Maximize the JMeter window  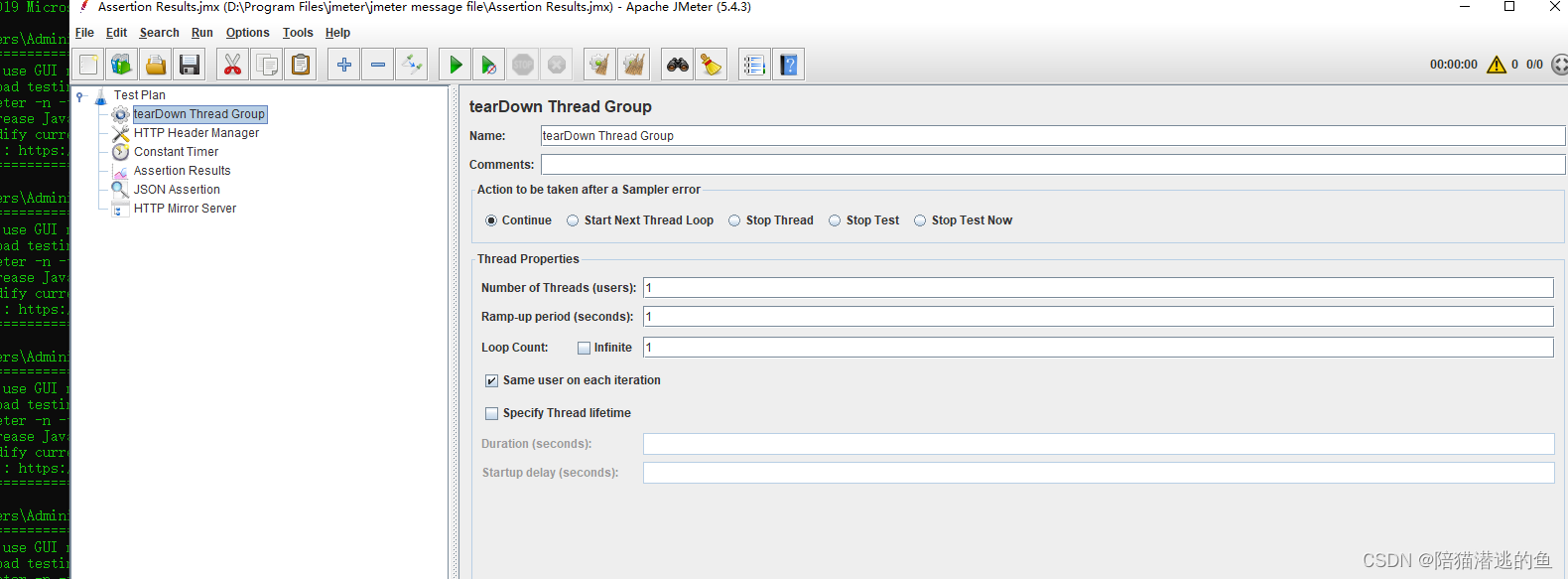pos(1509,7)
